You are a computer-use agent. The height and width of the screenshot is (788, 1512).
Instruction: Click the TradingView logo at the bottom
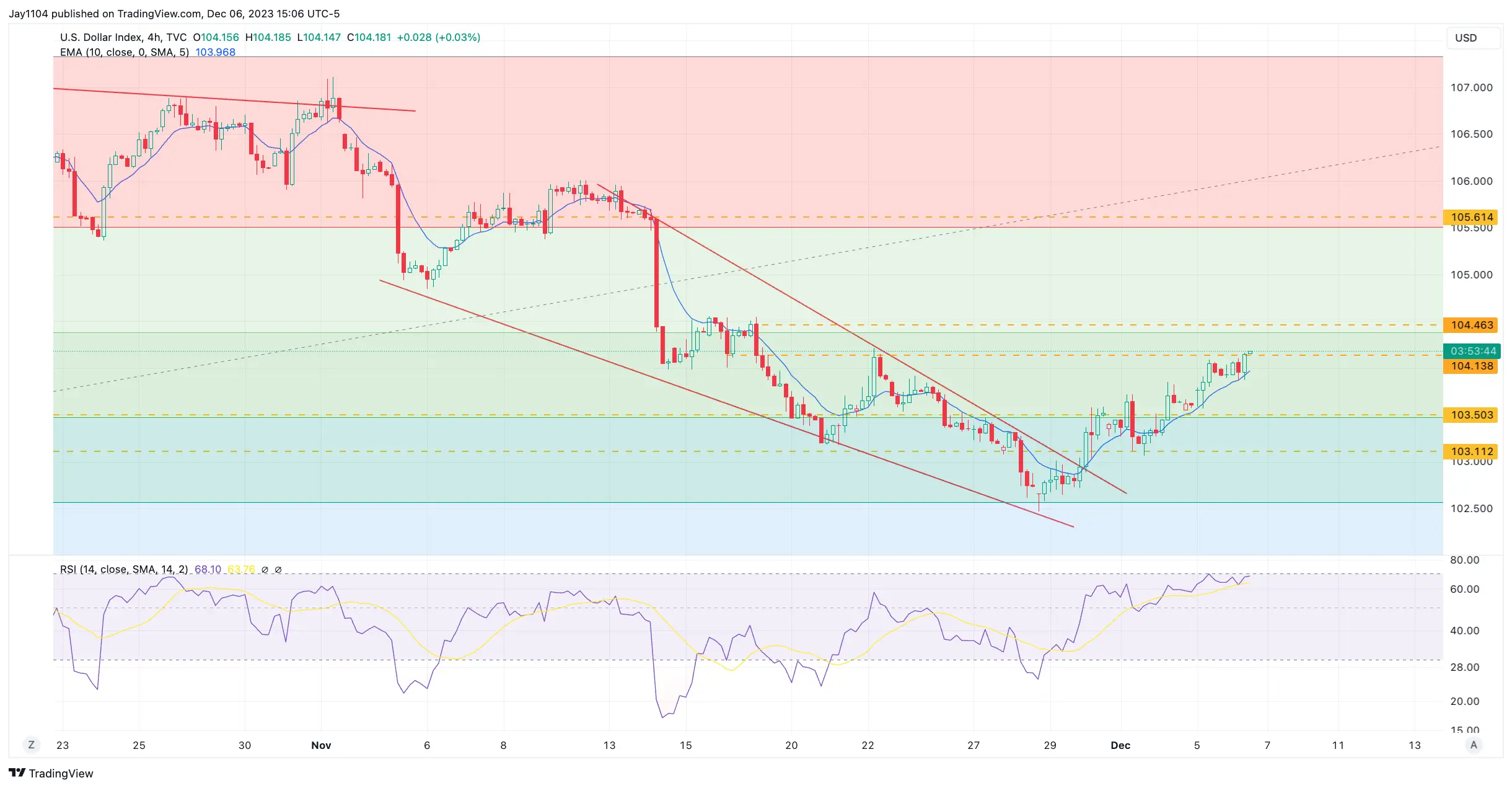[x=51, y=773]
